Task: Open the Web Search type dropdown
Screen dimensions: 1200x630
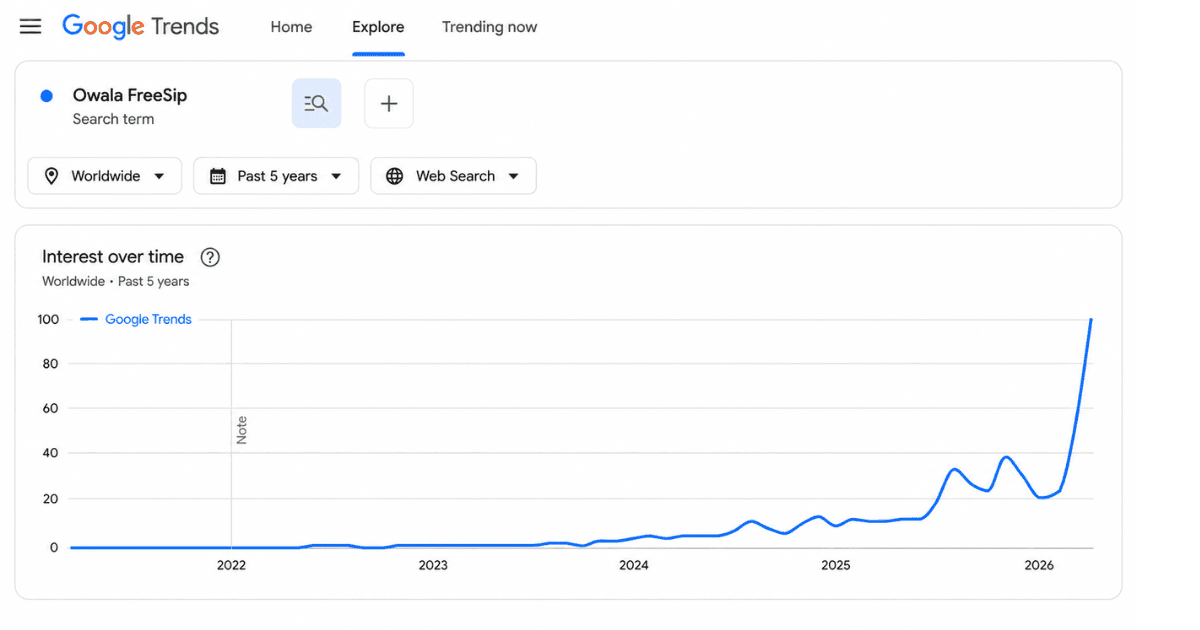Action: pos(453,176)
